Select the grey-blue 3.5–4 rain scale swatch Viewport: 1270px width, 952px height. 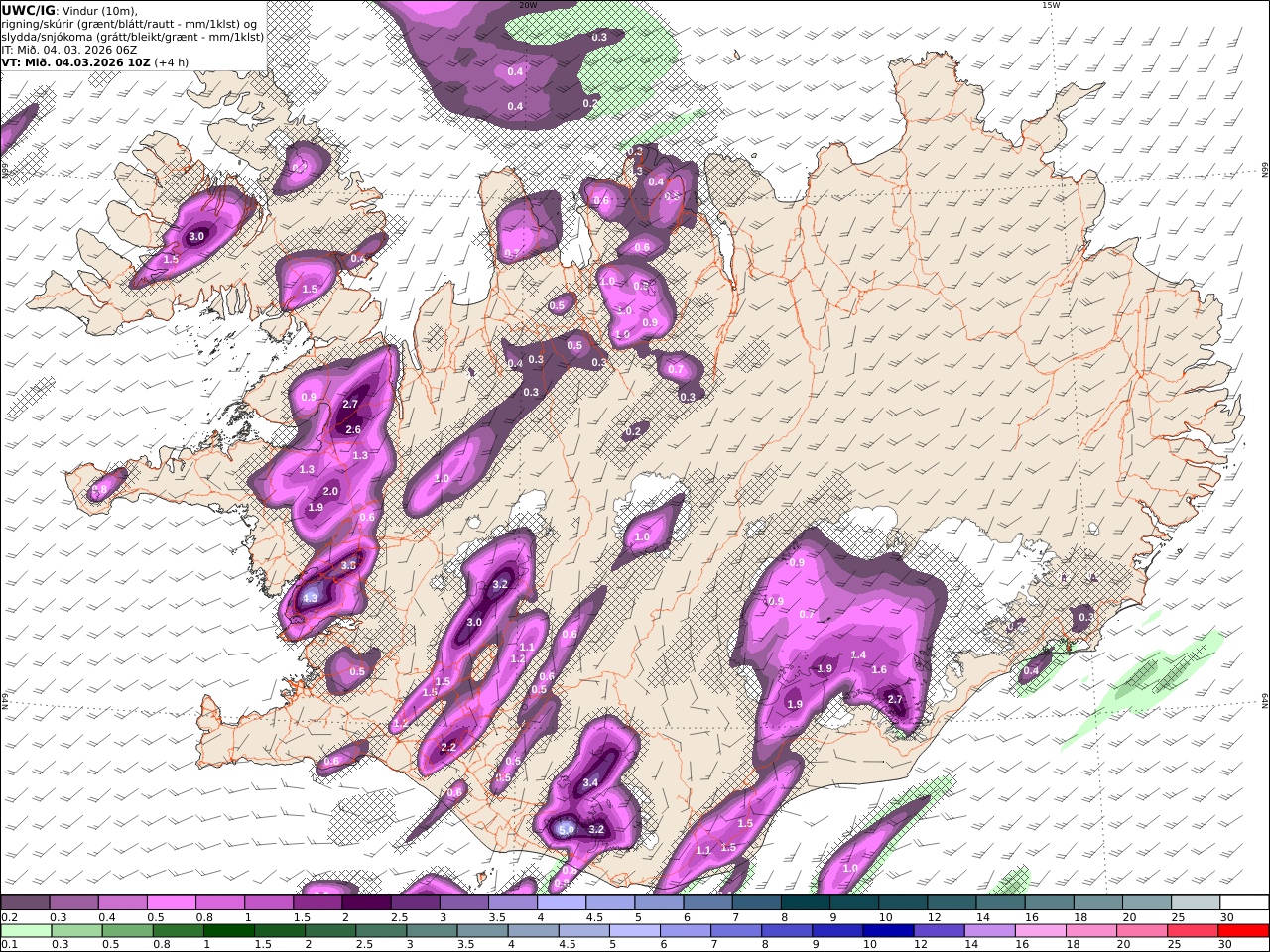pos(482,930)
